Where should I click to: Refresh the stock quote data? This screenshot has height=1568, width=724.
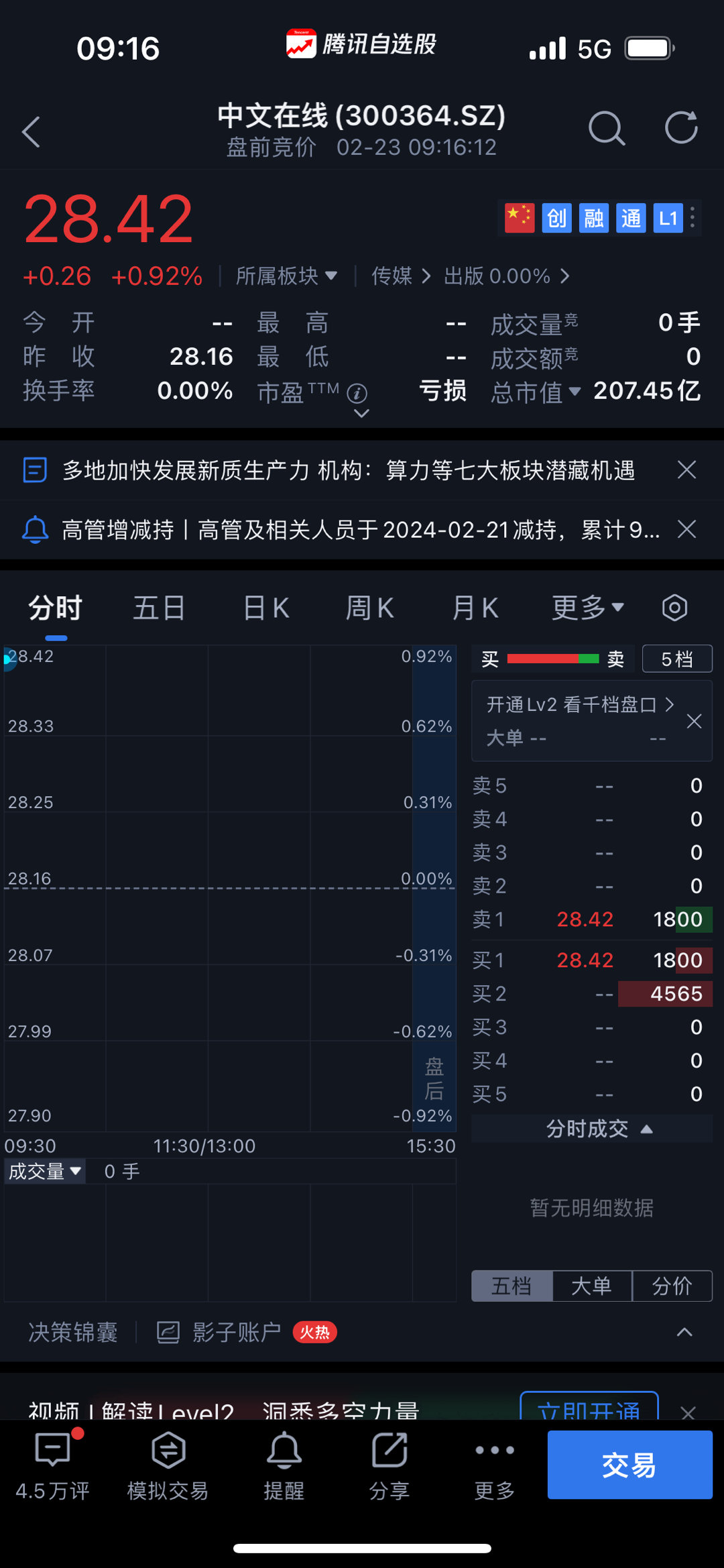[681, 128]
